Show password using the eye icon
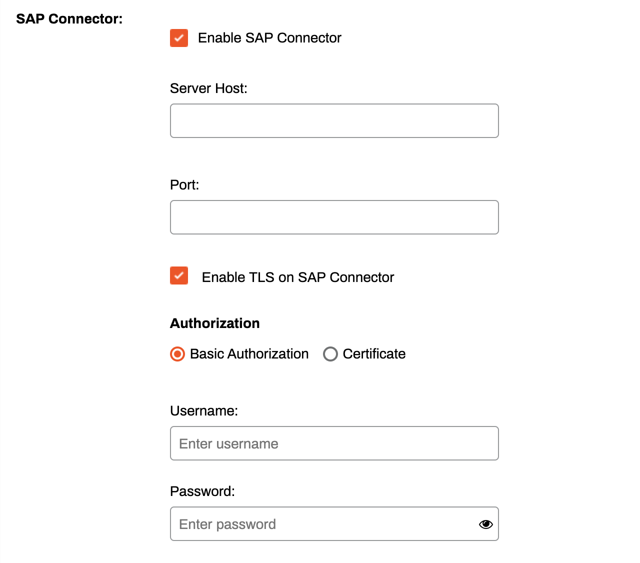640x563 pixels. 485,524
